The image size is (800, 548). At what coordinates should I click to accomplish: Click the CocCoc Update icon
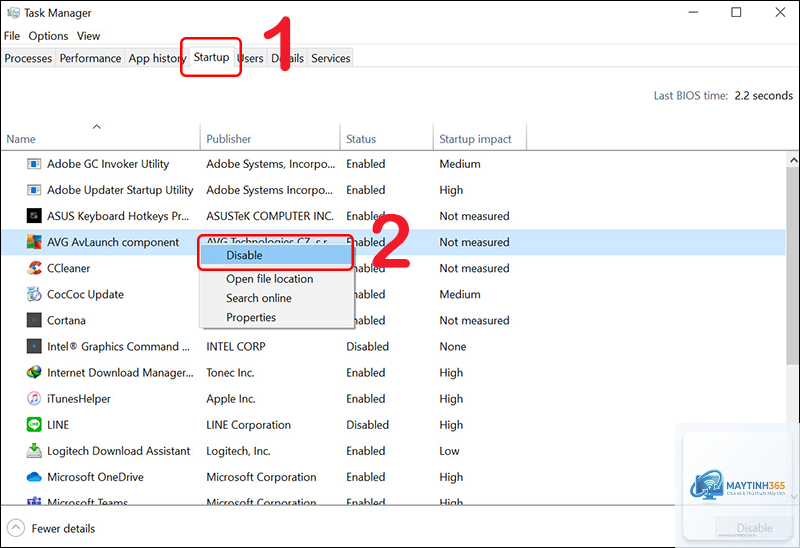(34, 294)
